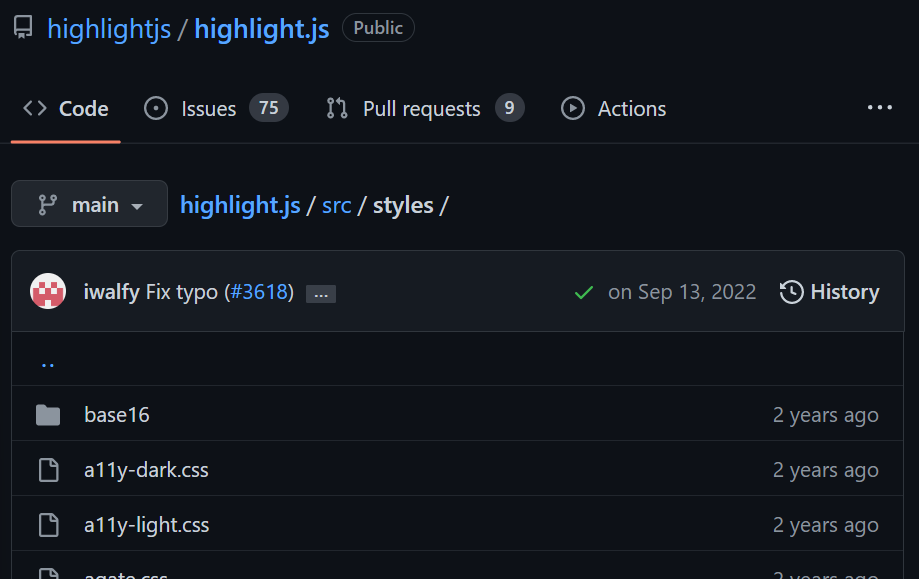Click iwalfy's avatar image

pyautogui.click(x=48, y=291)
